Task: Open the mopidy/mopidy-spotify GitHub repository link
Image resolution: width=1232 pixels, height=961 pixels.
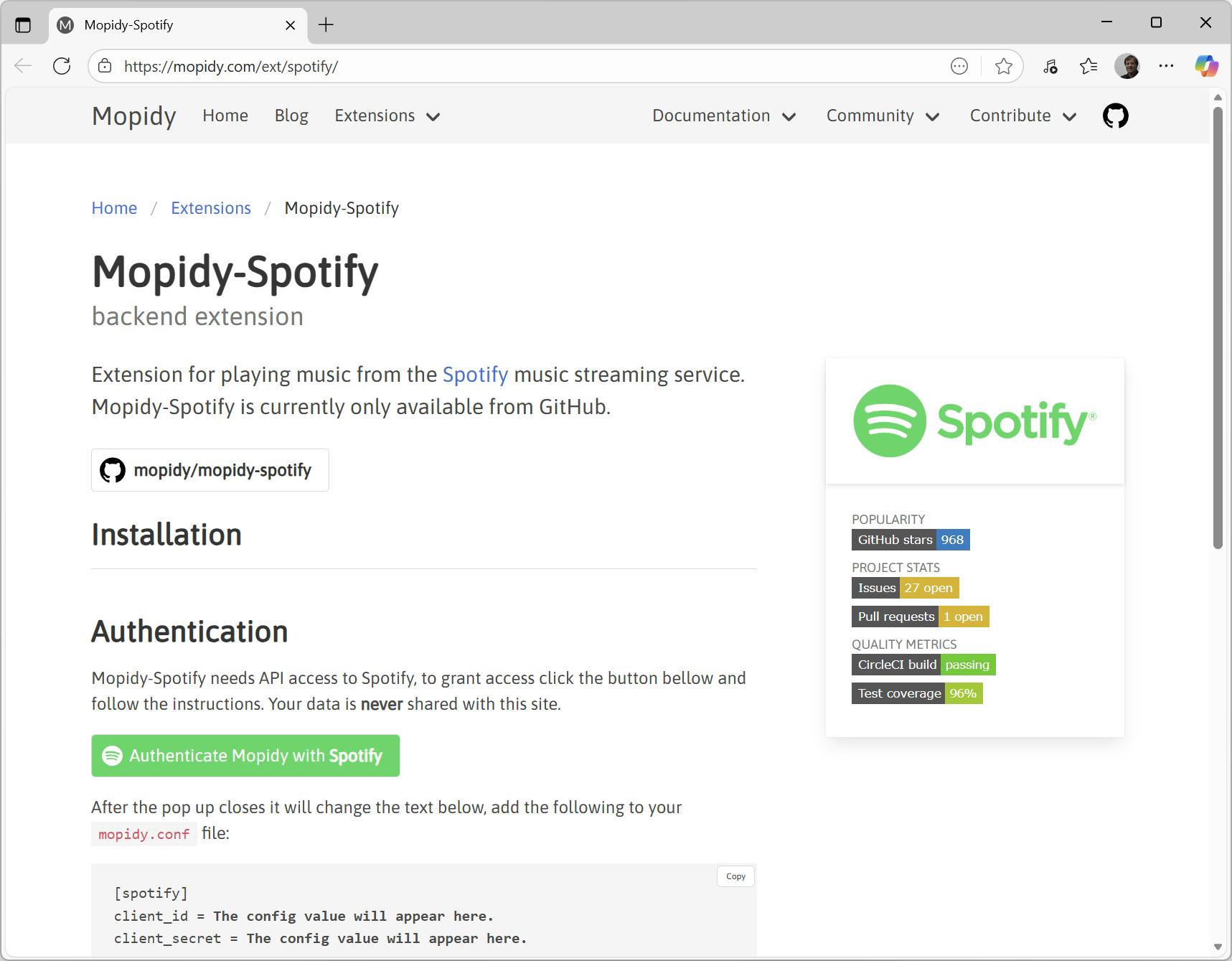Action: 210,470
